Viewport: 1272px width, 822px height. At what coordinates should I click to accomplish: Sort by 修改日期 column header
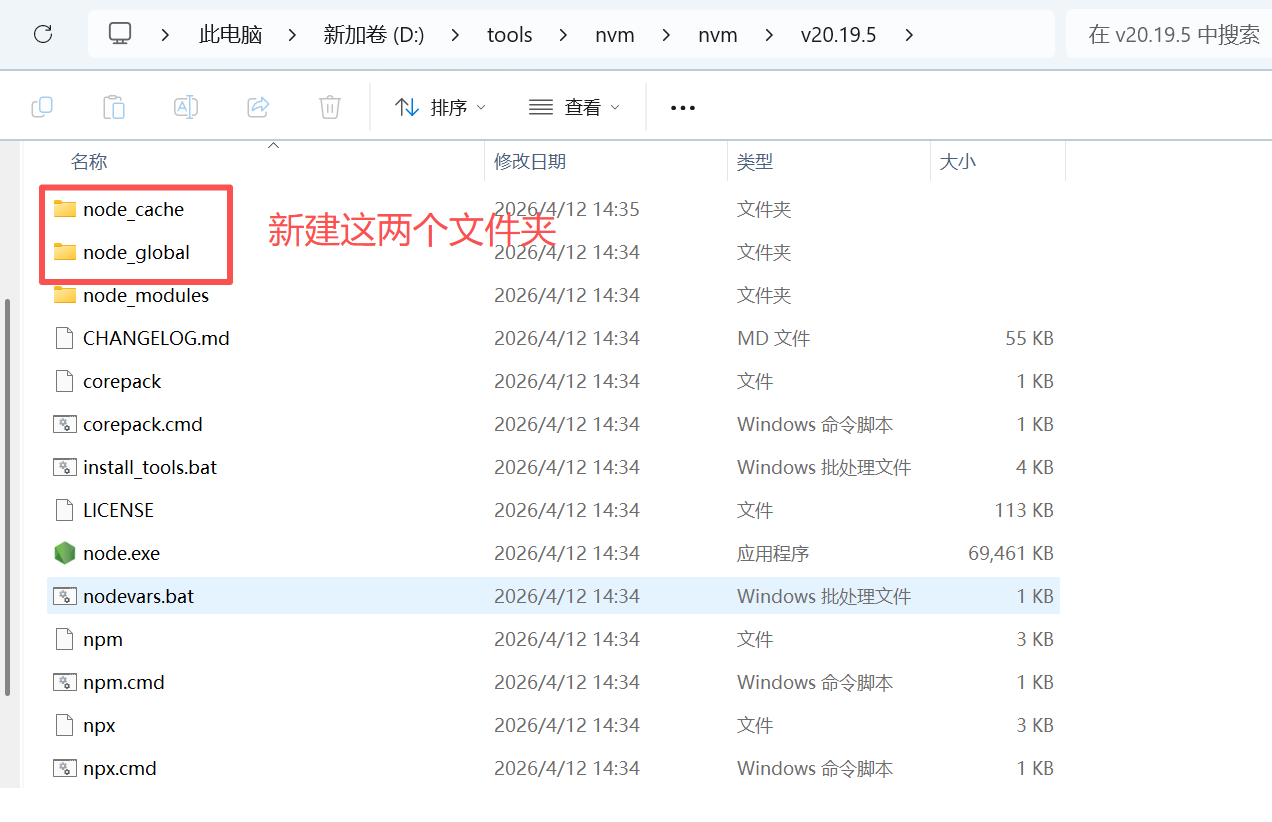point(530,161)
